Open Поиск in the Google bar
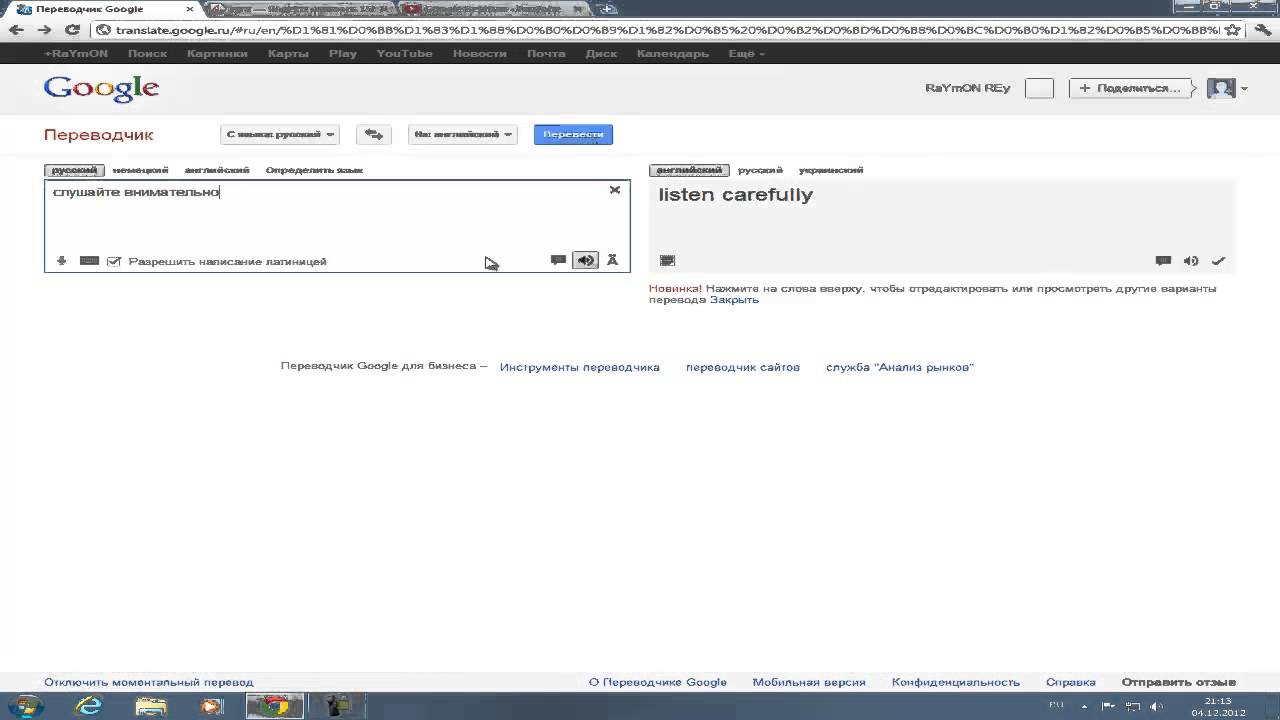Viewport: 1280px width, 720px height. click(147, 53)
